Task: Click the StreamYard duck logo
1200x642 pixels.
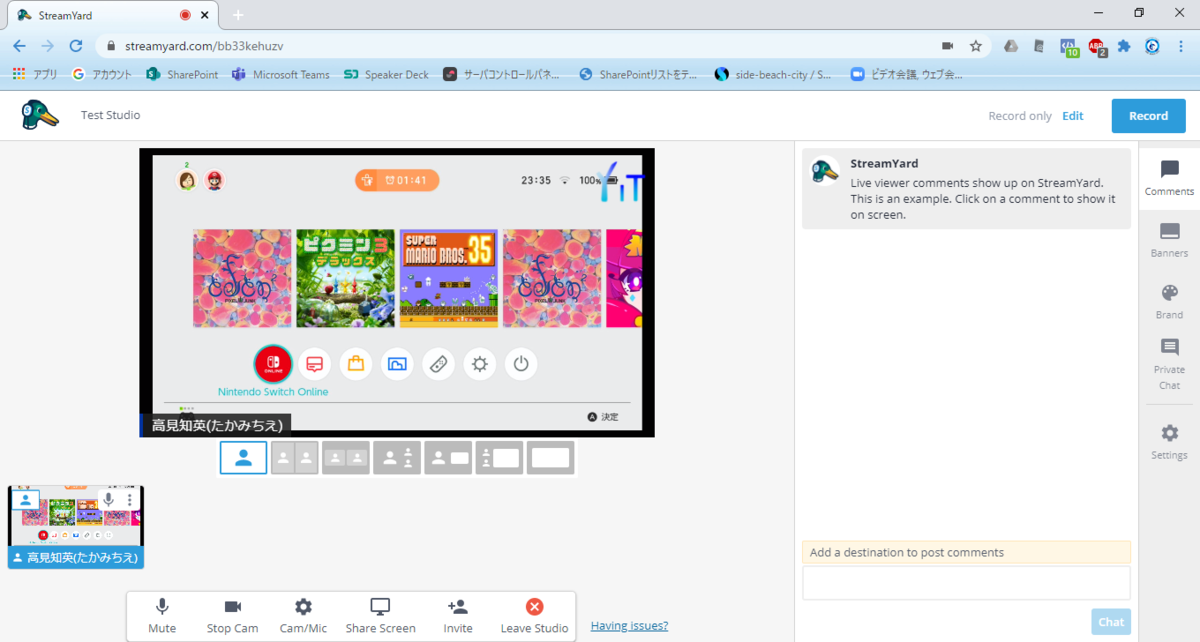Action: coord(40,115)
